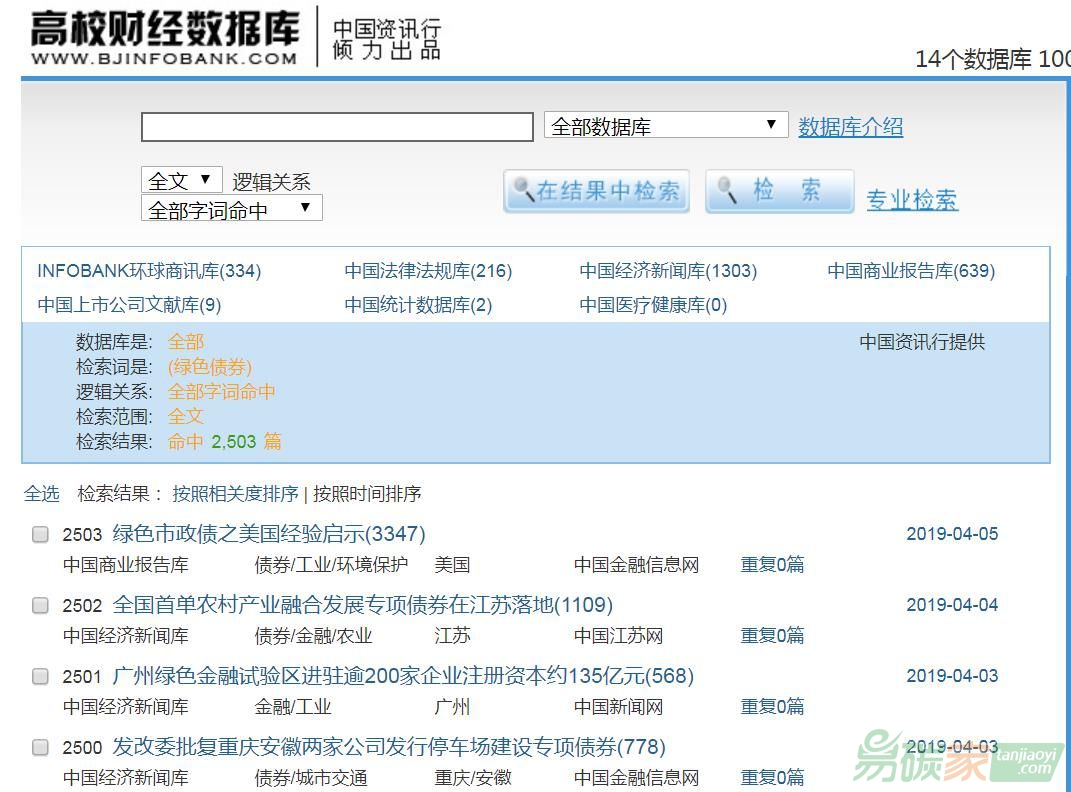This screenshot has height=792, width=1071.
Task: Expand the 全文 search scope dropdown
Action: click(181, 180)
